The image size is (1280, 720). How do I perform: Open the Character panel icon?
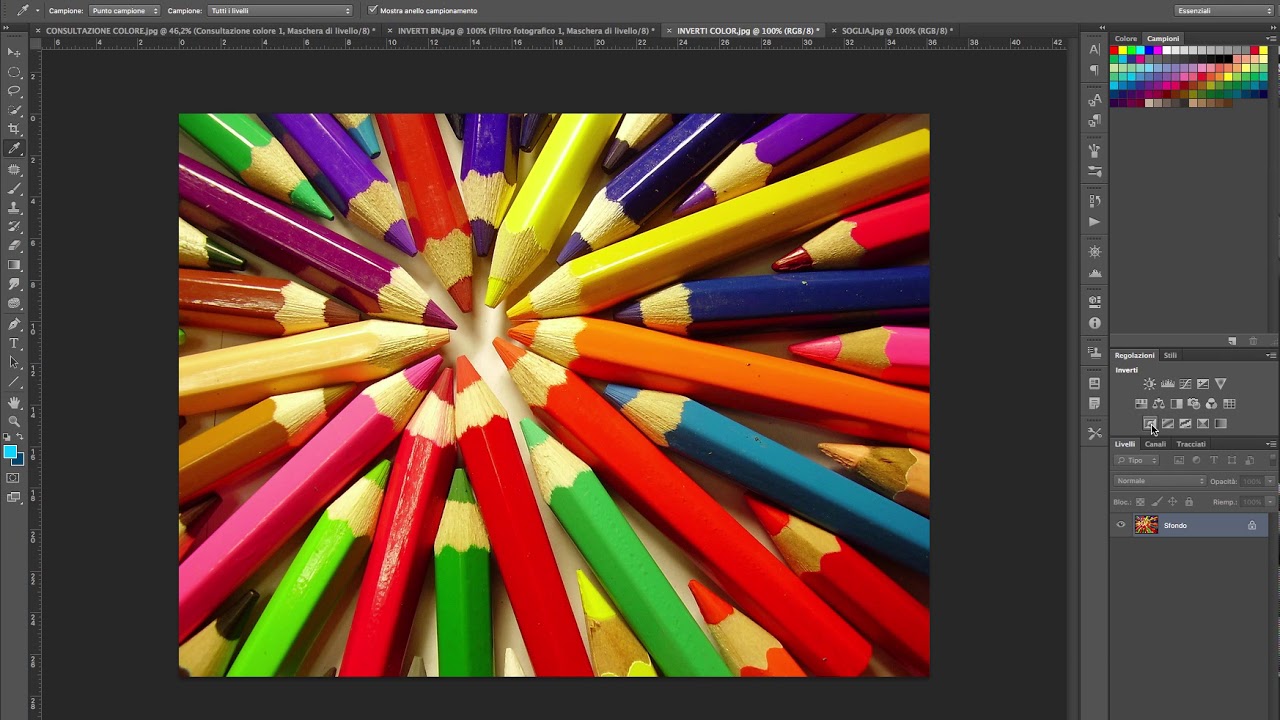pos(1095,50)
